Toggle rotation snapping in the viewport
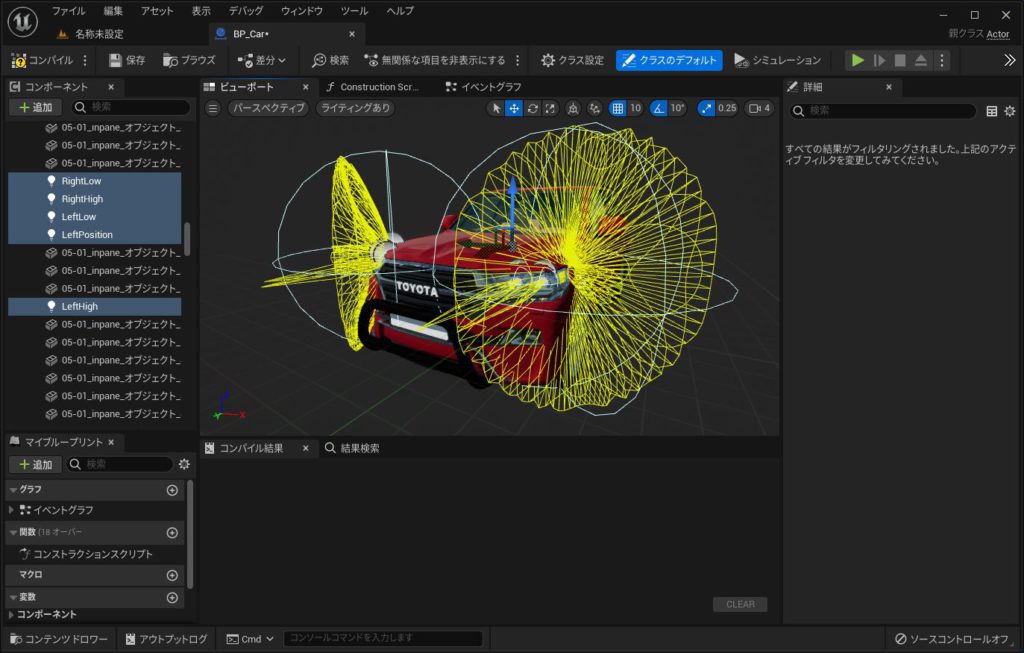 659,108
